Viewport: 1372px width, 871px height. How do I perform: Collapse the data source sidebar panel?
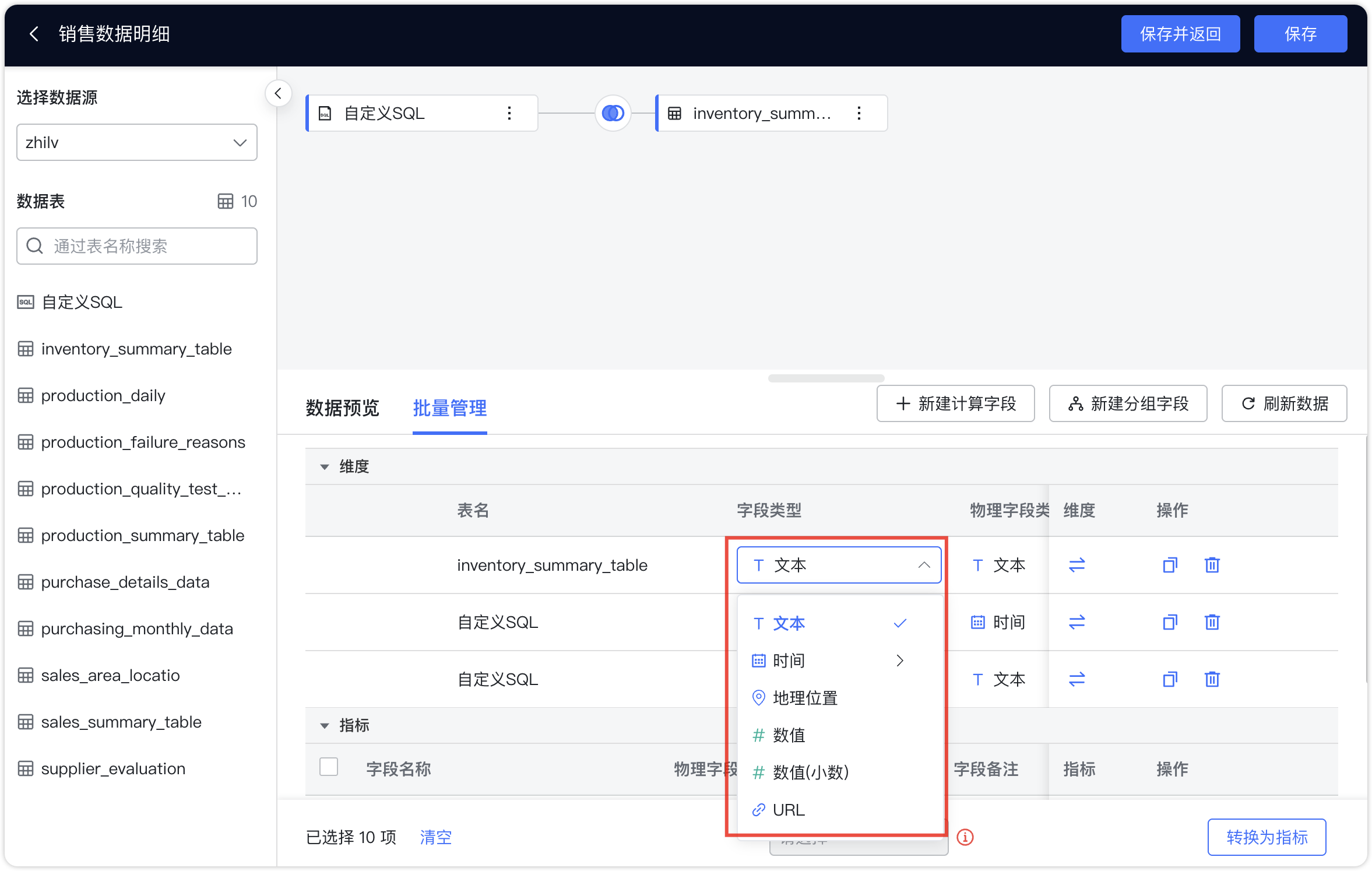[x=278, y=93]
